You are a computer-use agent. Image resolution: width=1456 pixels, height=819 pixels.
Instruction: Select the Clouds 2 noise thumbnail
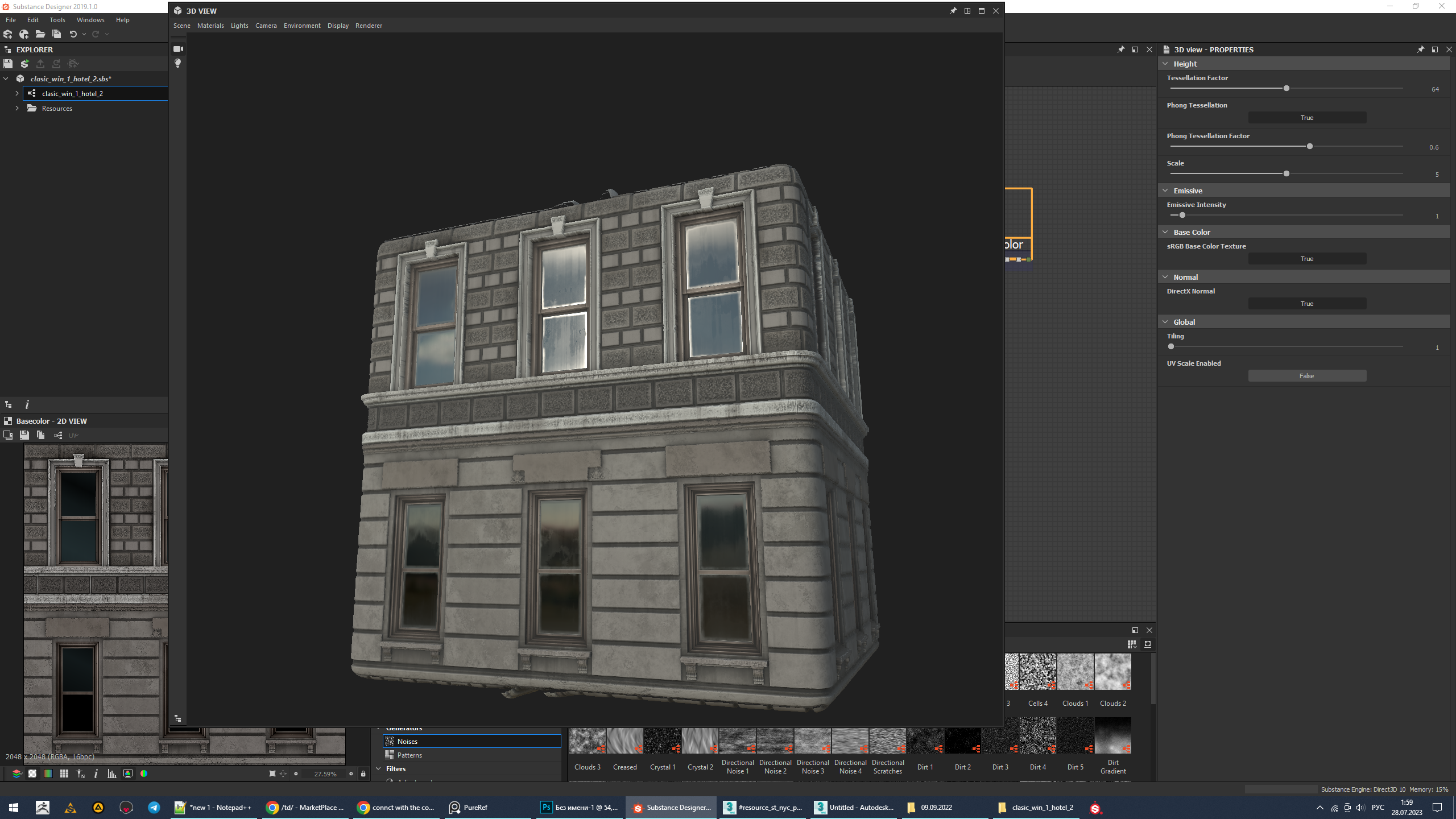(1112, 672)
